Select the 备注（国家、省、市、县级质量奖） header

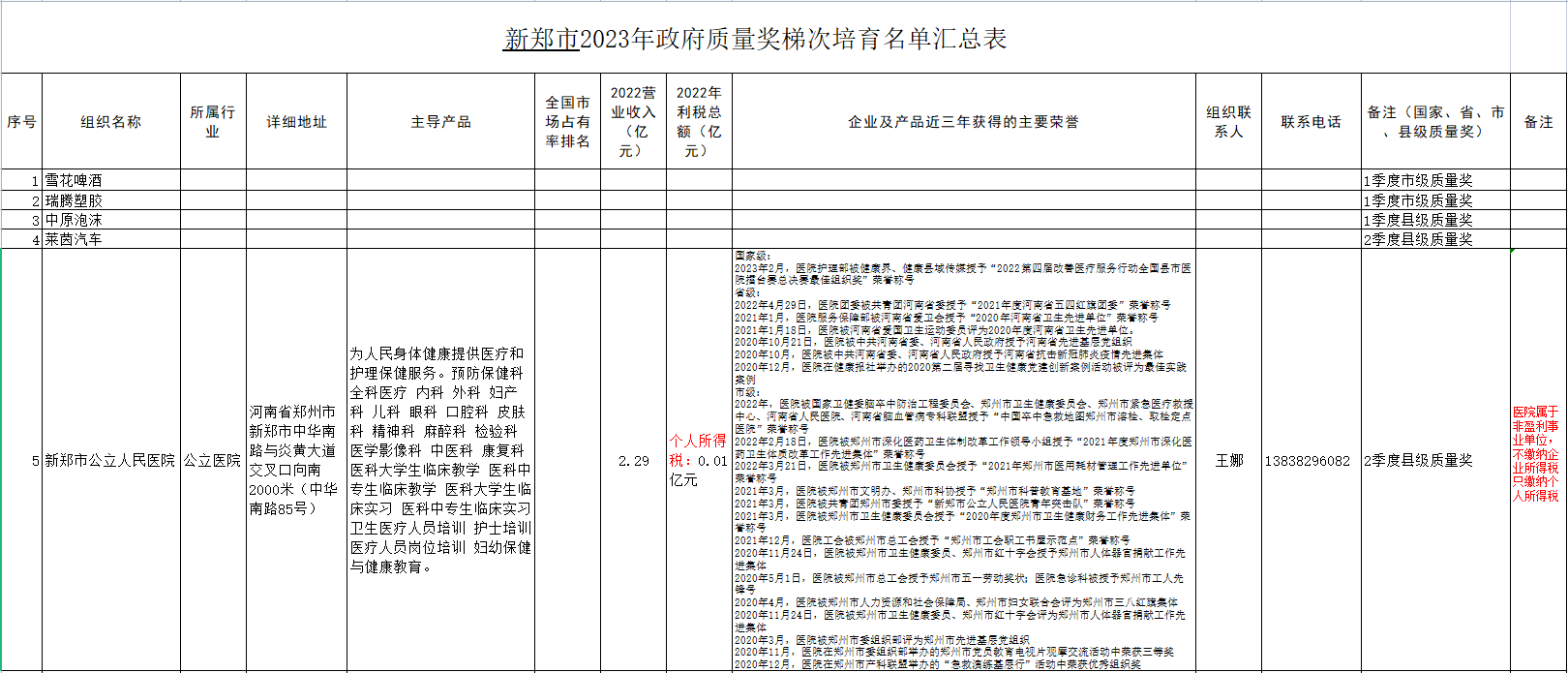1435,122
